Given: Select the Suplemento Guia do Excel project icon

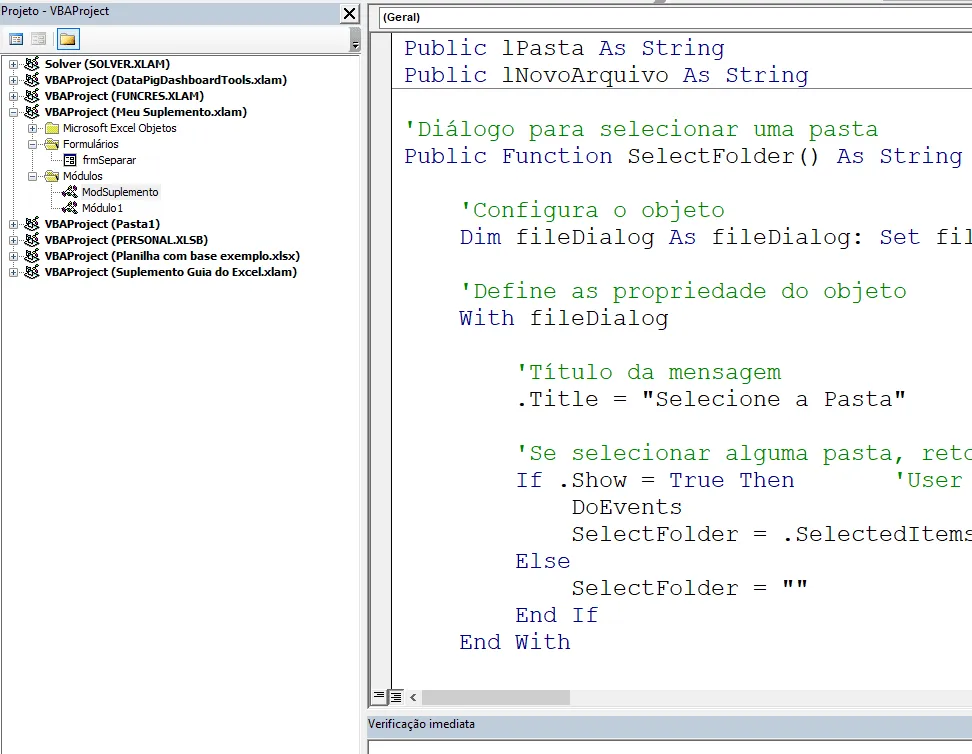Looking at the screenshot, I should click(x=32, y=272).
